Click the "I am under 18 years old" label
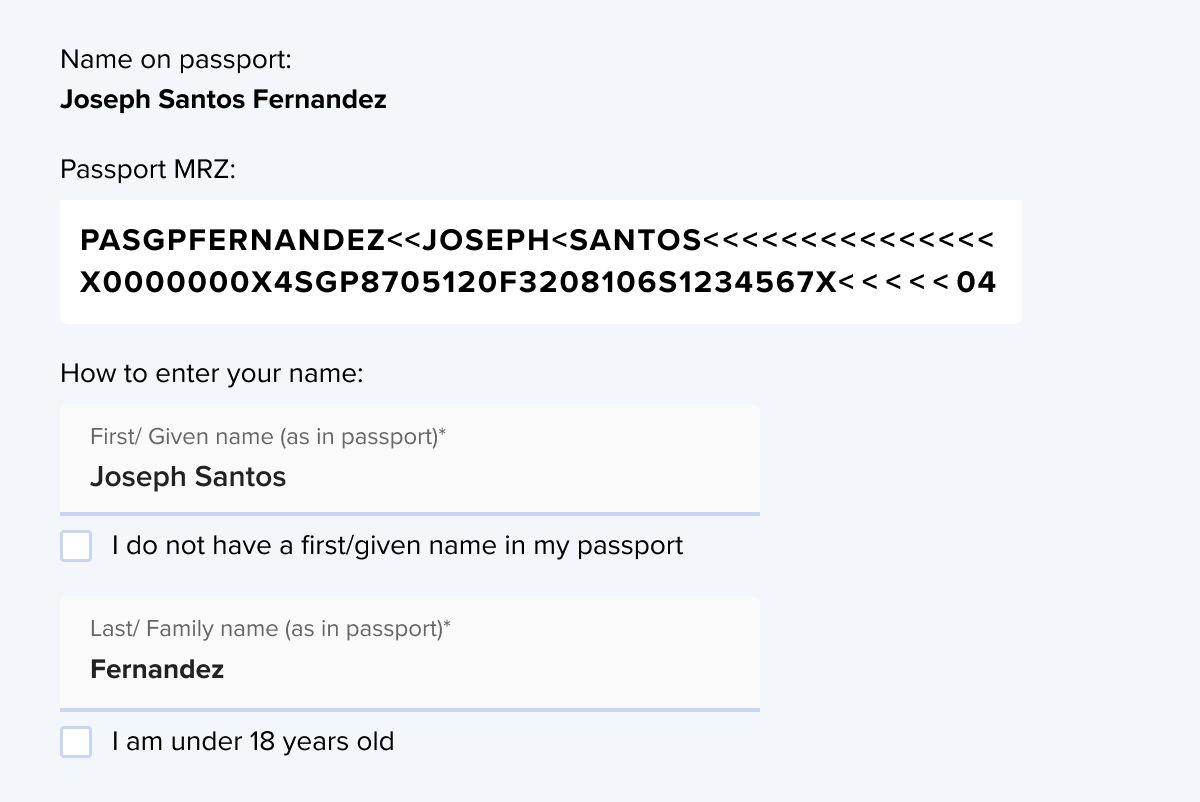 pyautogui.click(x=253, y=742)
